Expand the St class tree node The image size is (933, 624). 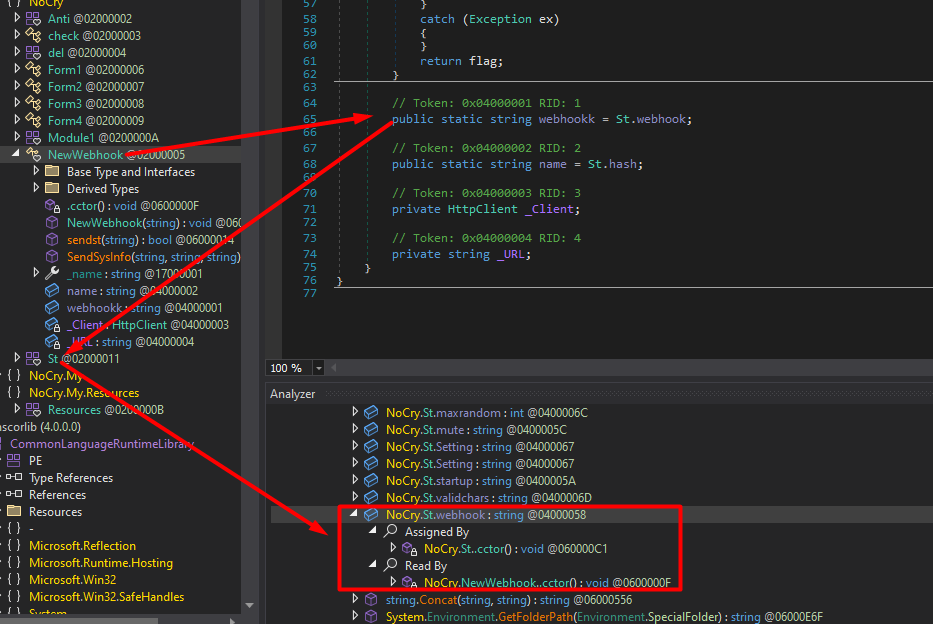tap(16, 359)
